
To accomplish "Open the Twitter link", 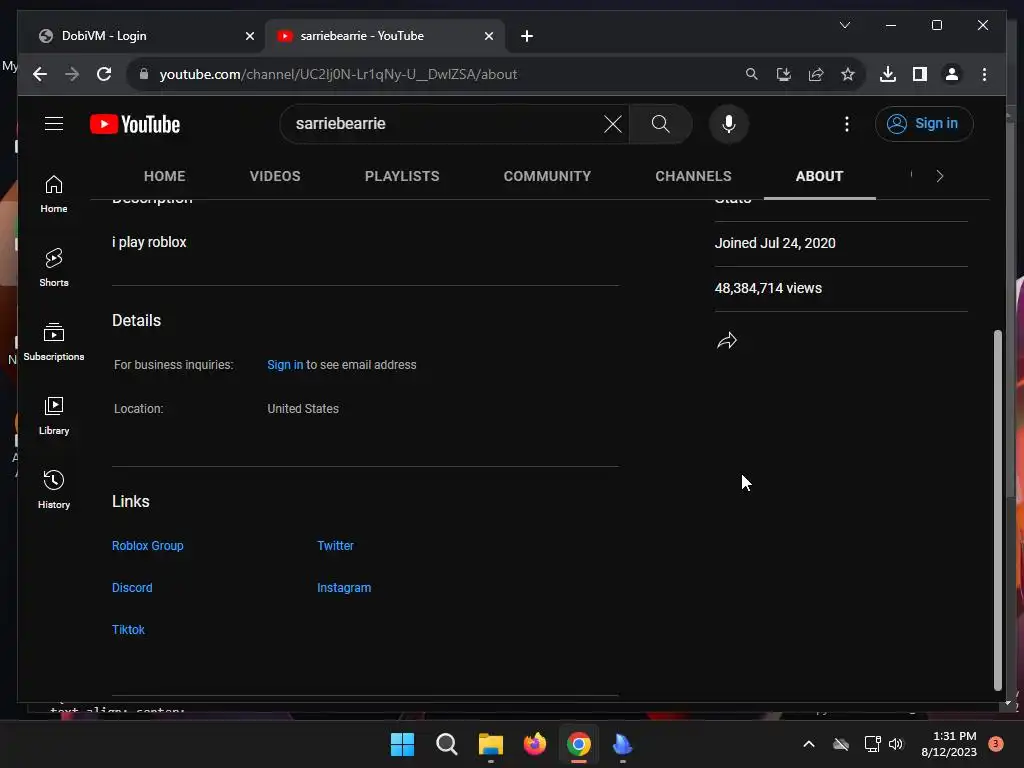I will point(335,546).
